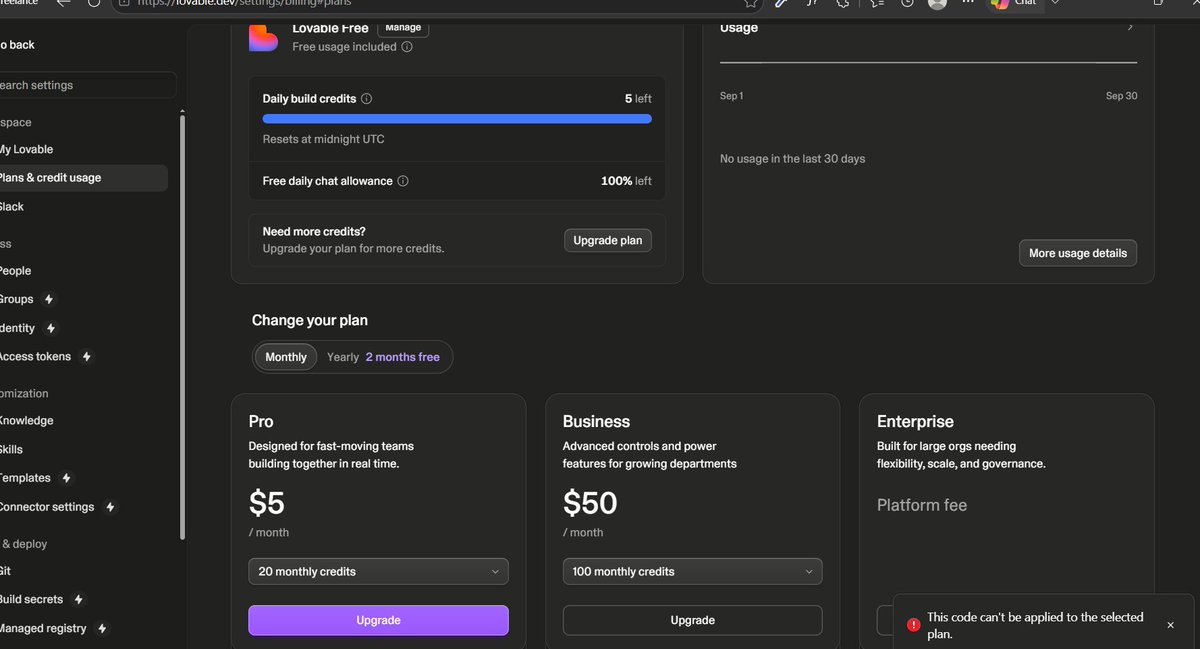Click the More usage details button
This screenshot has height=649, width=1200.
tap(1078, 253)
